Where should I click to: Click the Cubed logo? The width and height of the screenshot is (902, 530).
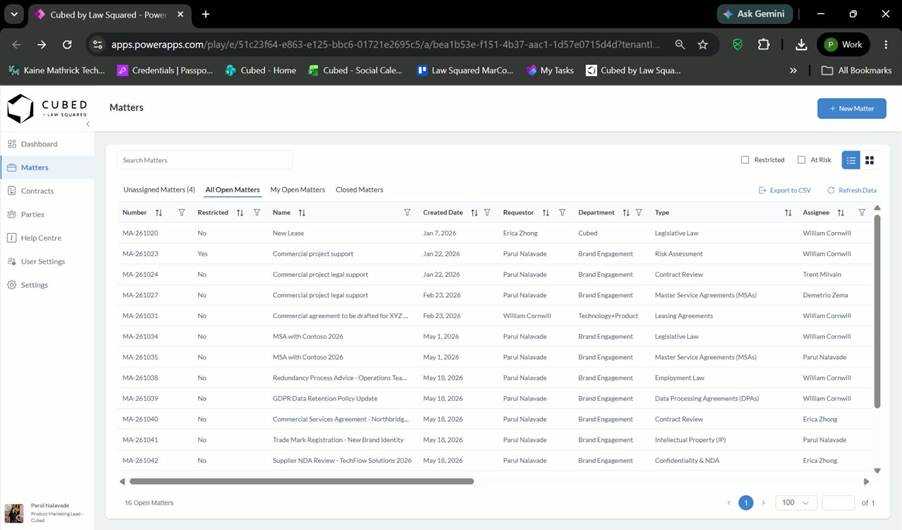pyautogui.click(x=47, y=108)
